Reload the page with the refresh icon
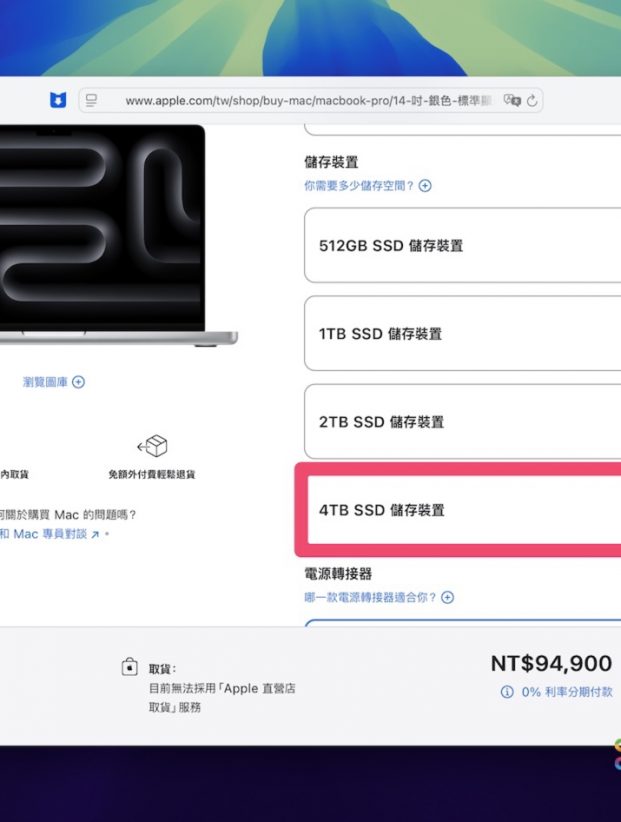621x822 pixels. coord(532,100)
